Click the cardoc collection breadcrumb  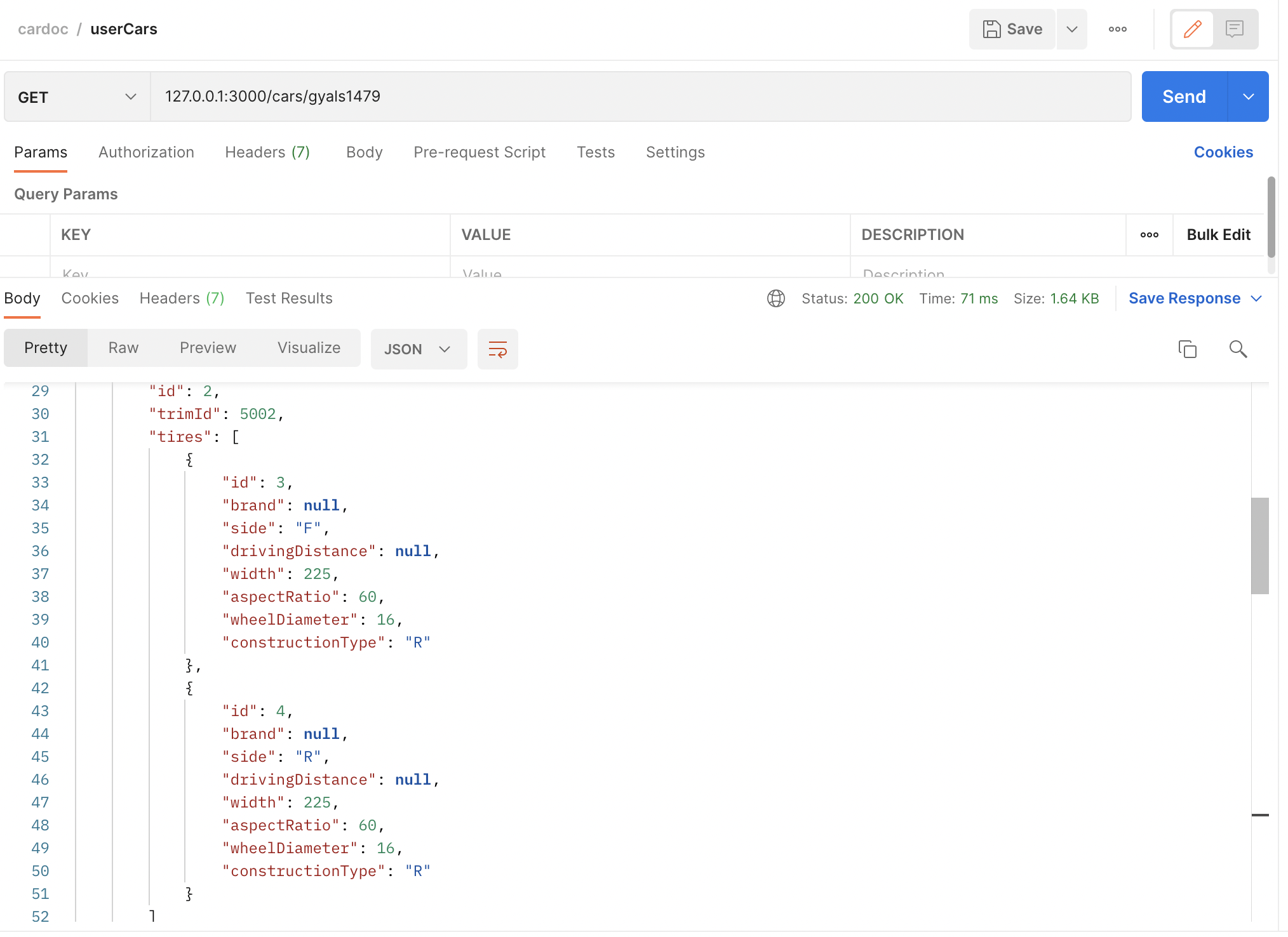click(43, 29)
